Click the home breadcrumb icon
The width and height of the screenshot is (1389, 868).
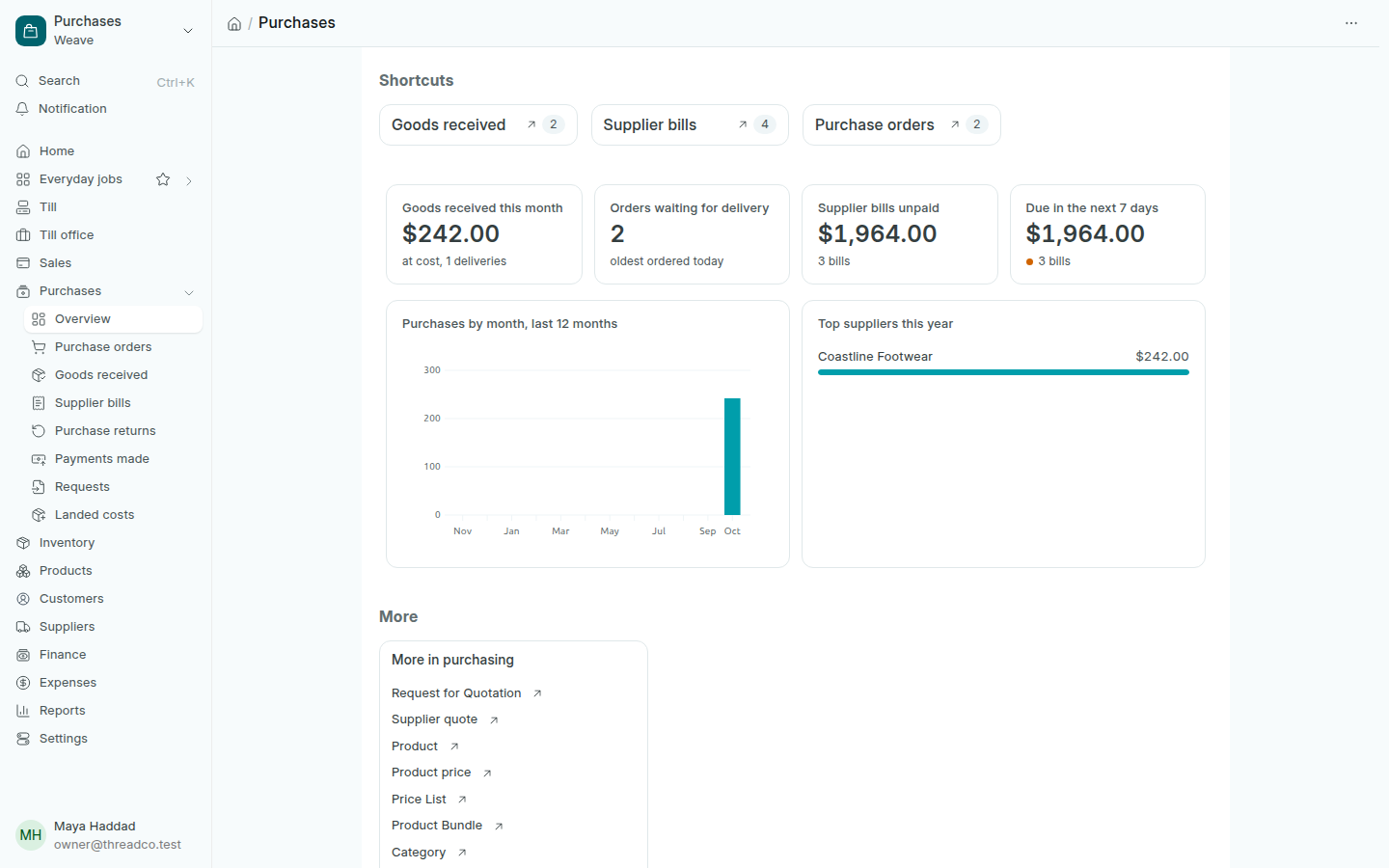click(x=234, y=23)
